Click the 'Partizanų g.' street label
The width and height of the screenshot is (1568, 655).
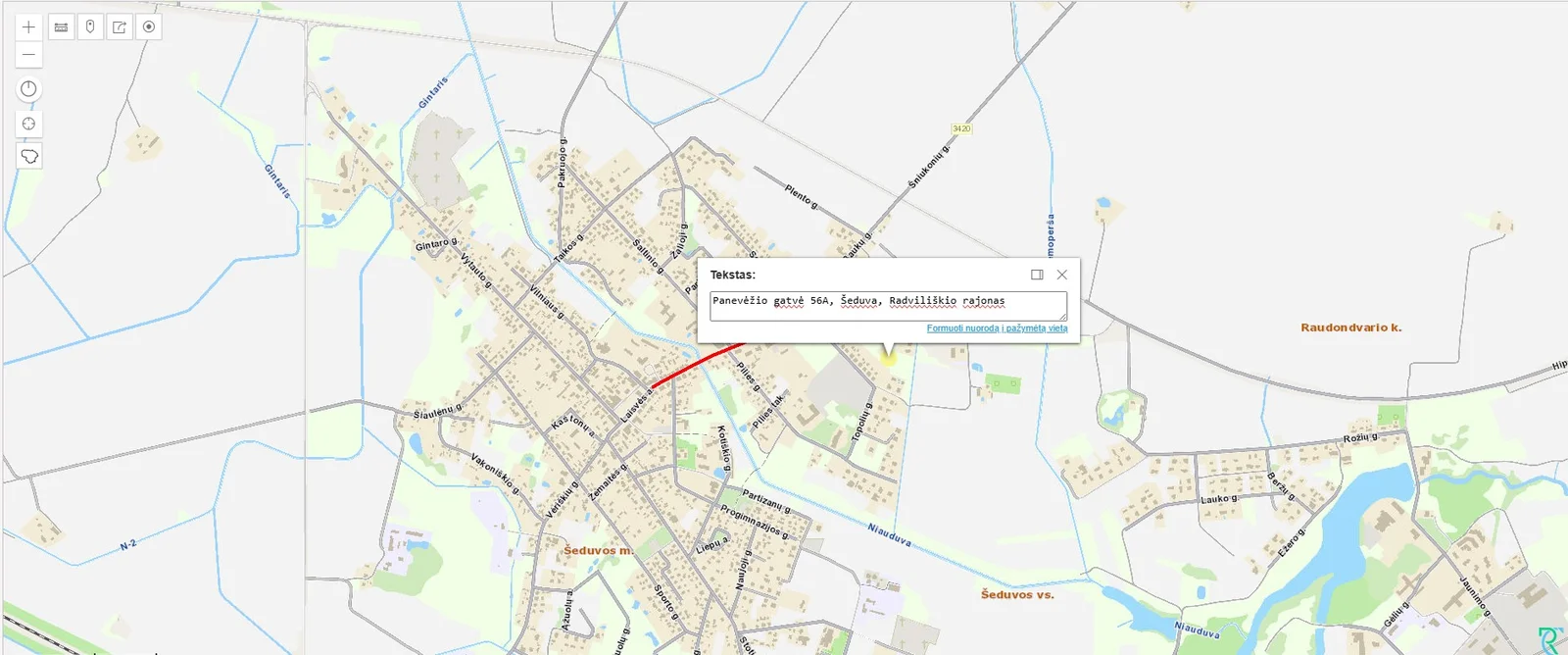(766, 501)
